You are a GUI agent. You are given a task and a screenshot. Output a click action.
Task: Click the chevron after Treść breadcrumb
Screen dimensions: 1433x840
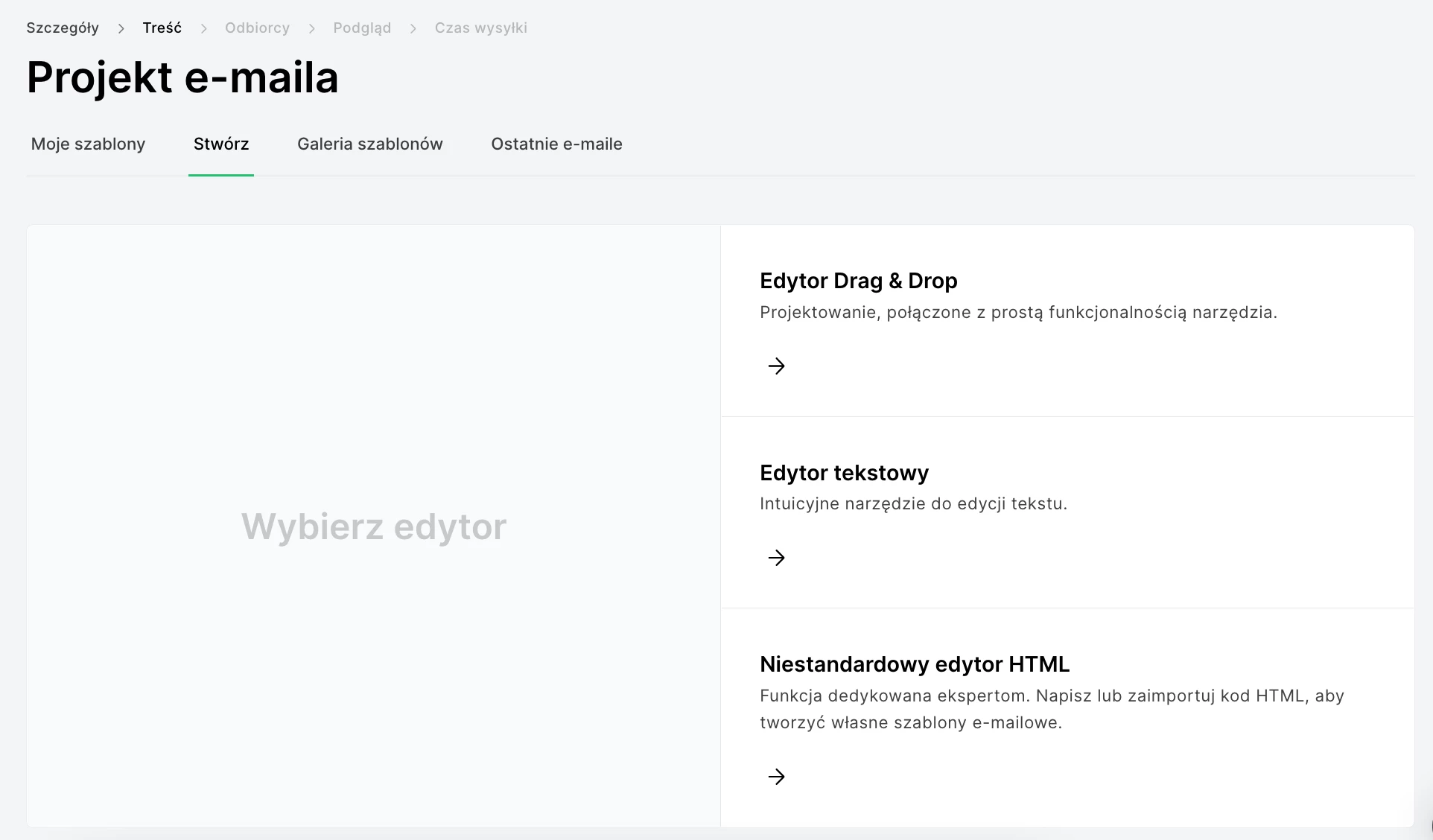[x=203, y=28]
